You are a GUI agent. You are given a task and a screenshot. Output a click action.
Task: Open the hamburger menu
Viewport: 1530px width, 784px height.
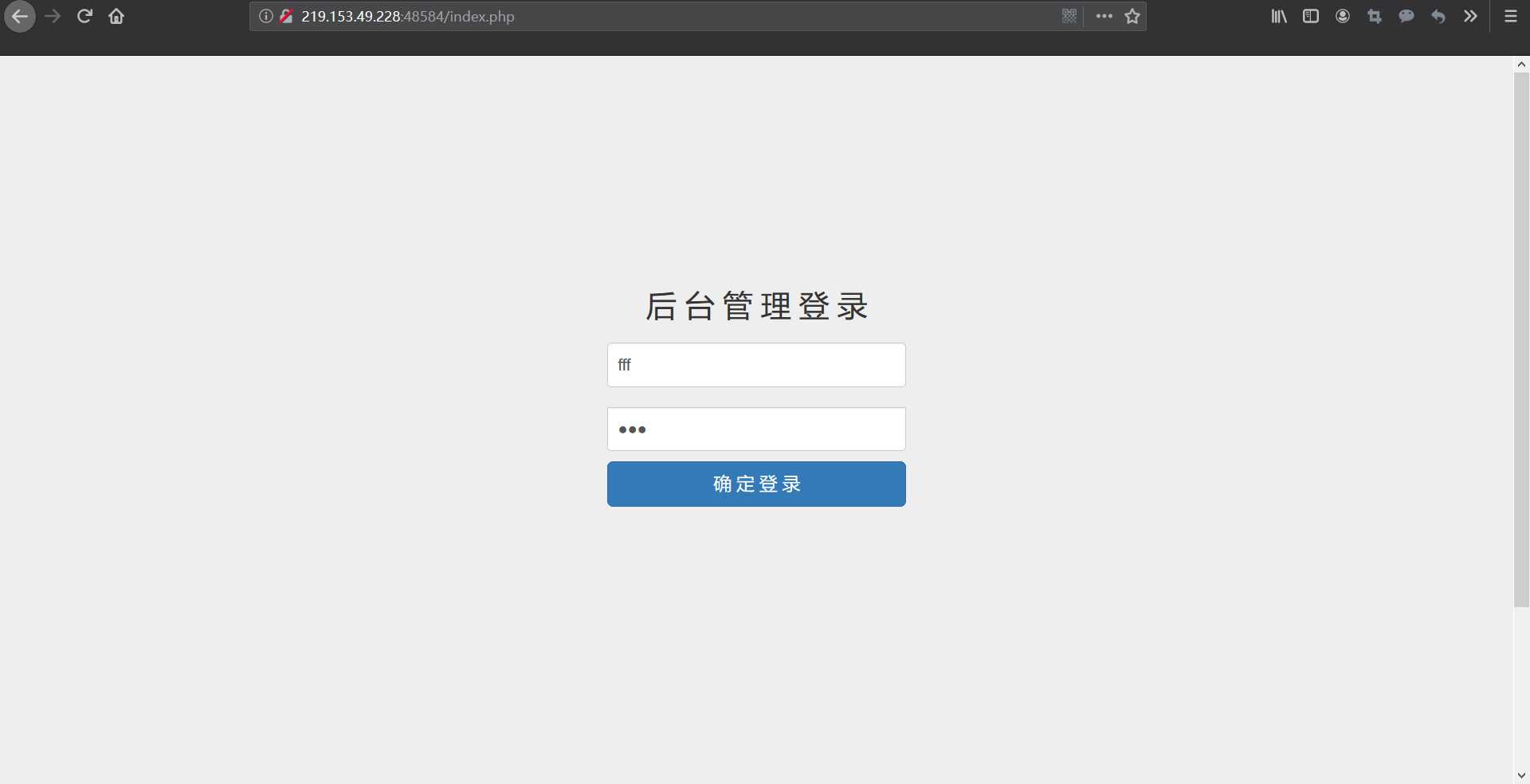(x=1509, y=16)
